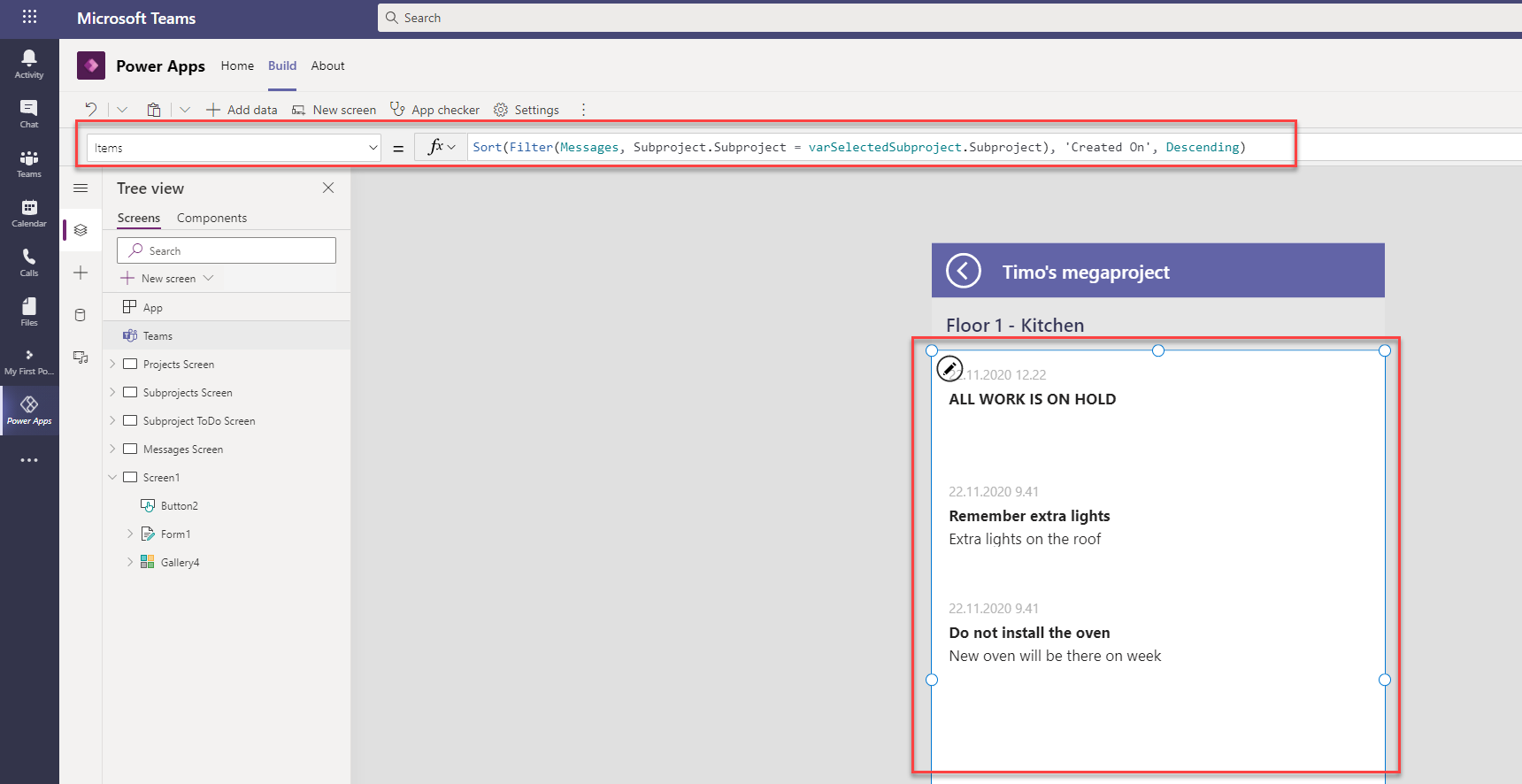Switch to the Components tab

pyautogui.click(x=211, y=218)
